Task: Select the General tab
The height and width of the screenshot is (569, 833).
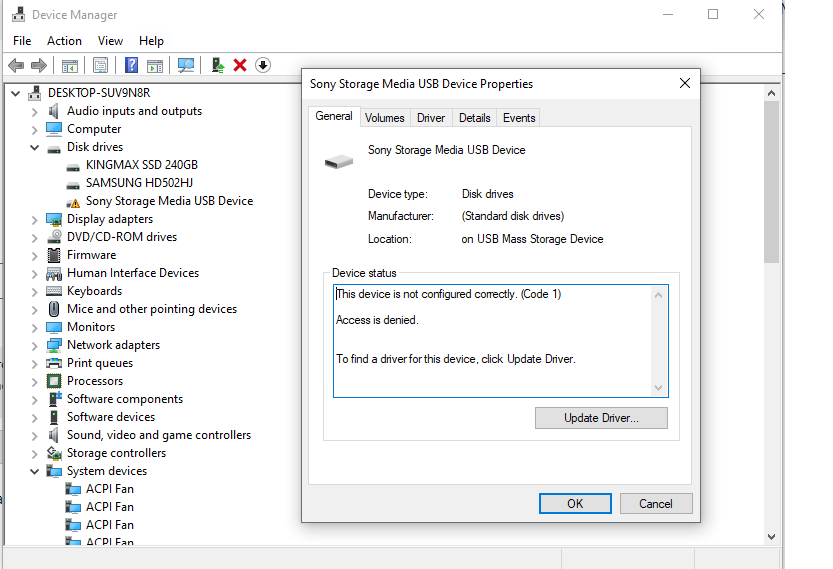Action: pyautogui.click(x=334, y=116)
